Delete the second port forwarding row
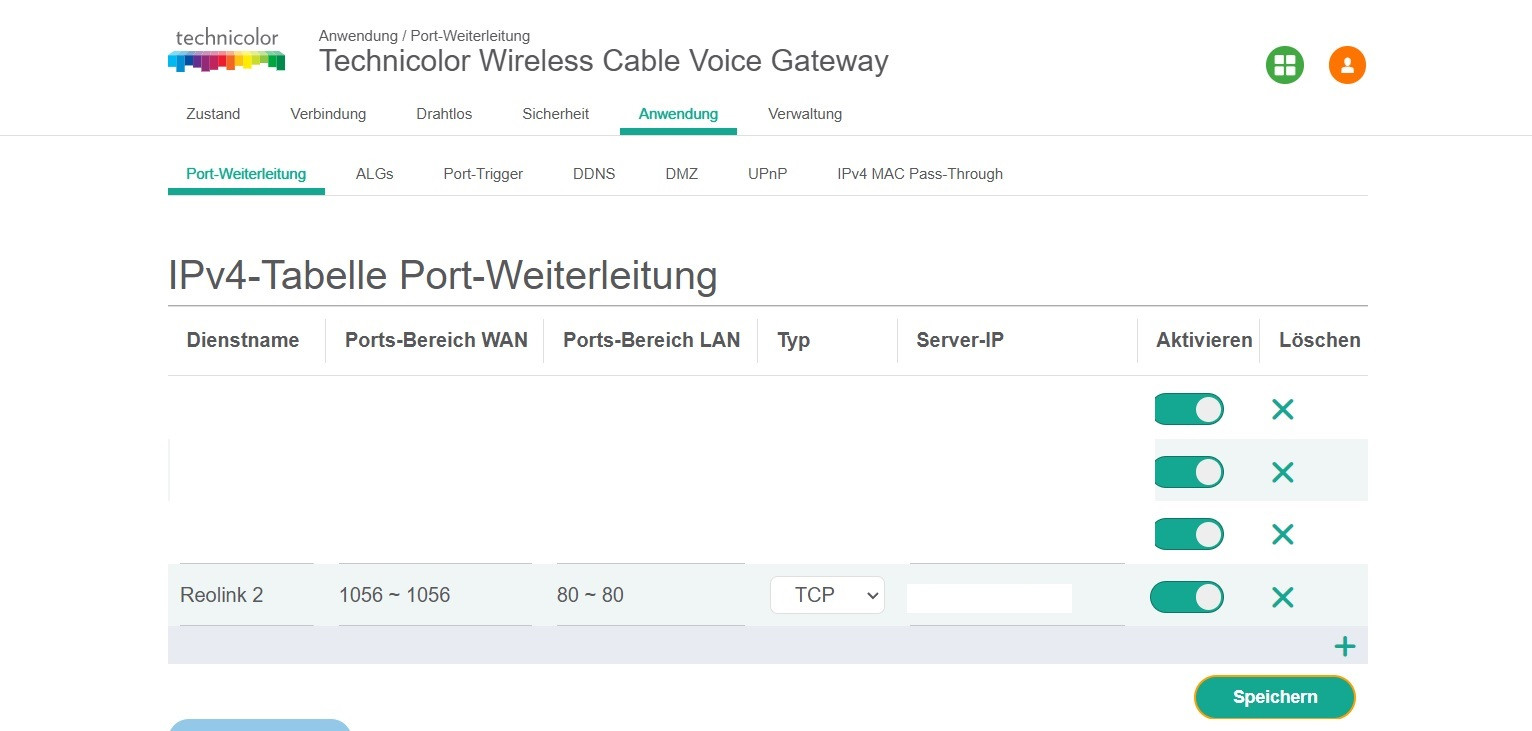1532x731 pixels. pyautogui.click(x=1282, y=472)
